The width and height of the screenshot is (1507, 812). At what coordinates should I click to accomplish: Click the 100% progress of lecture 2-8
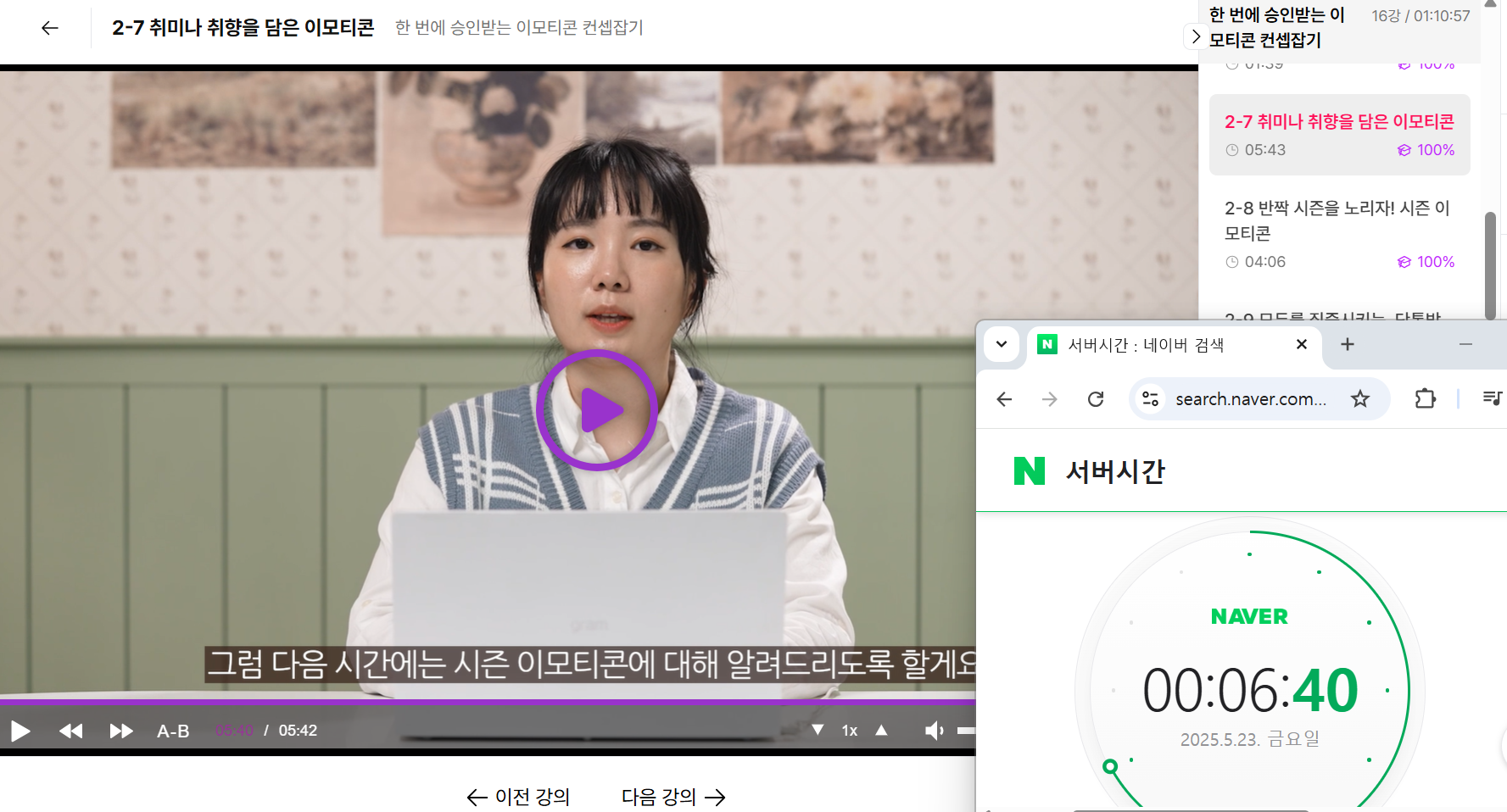1426,262
